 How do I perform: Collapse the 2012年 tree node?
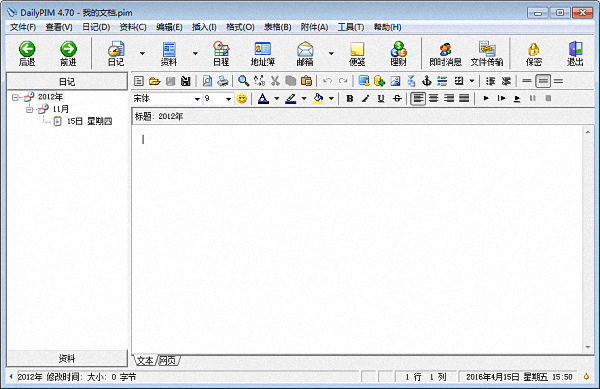(15, 97)
